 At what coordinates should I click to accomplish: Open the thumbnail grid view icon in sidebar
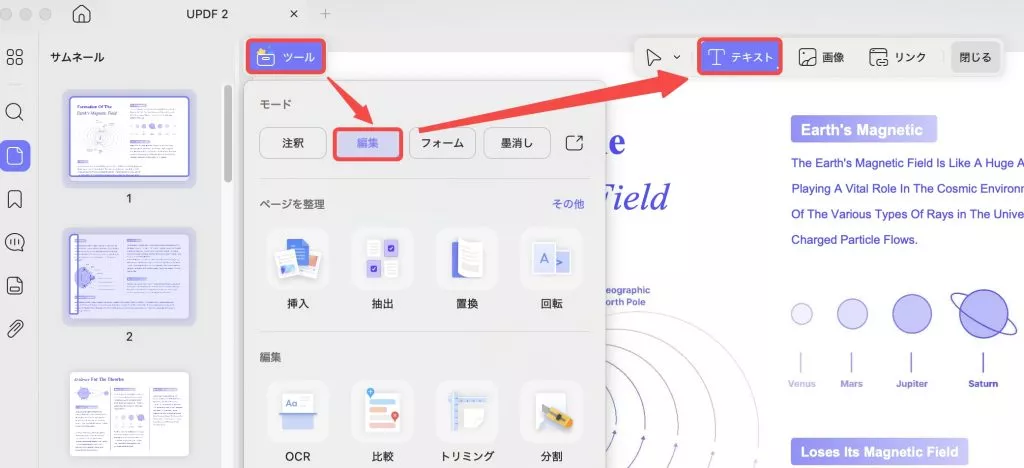[x=14, y=57]
